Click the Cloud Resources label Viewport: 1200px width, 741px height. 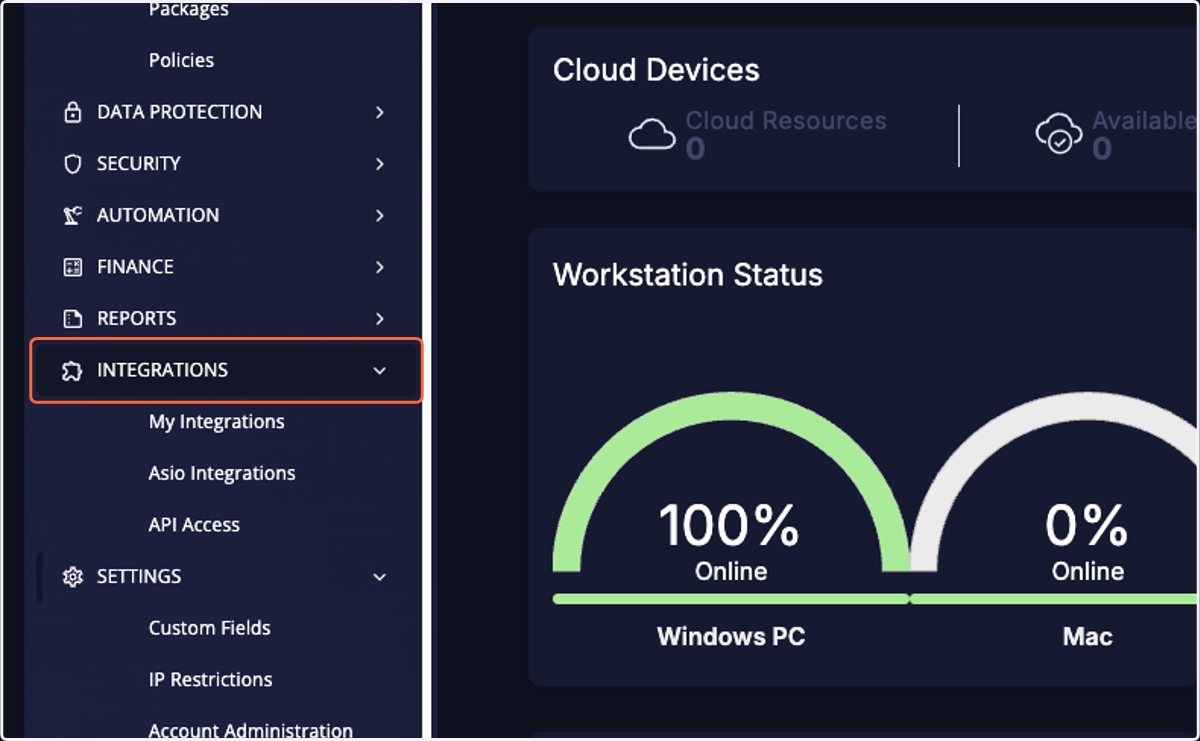coord(786,121)
